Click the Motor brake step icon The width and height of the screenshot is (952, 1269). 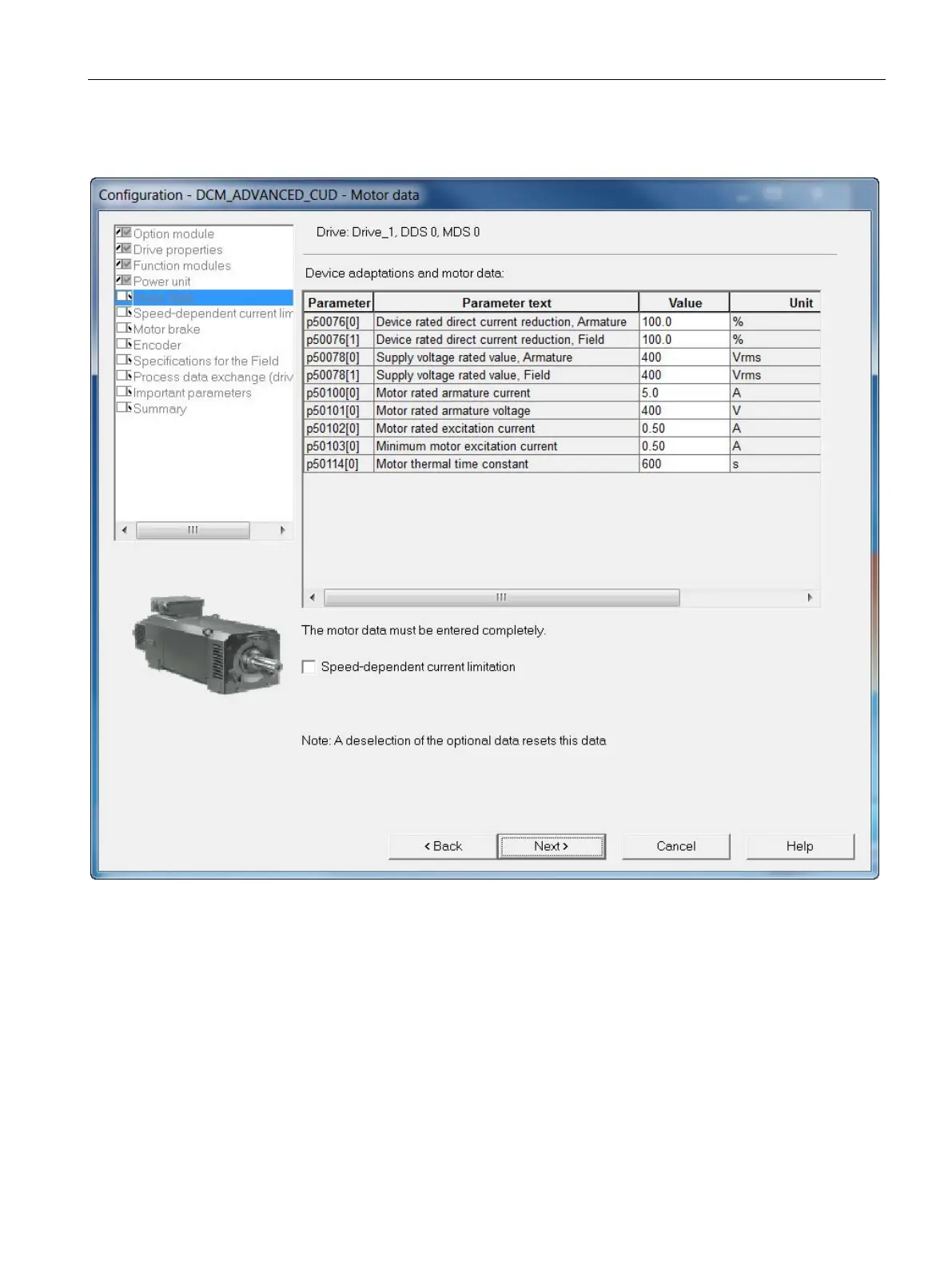tap(124, 329)
